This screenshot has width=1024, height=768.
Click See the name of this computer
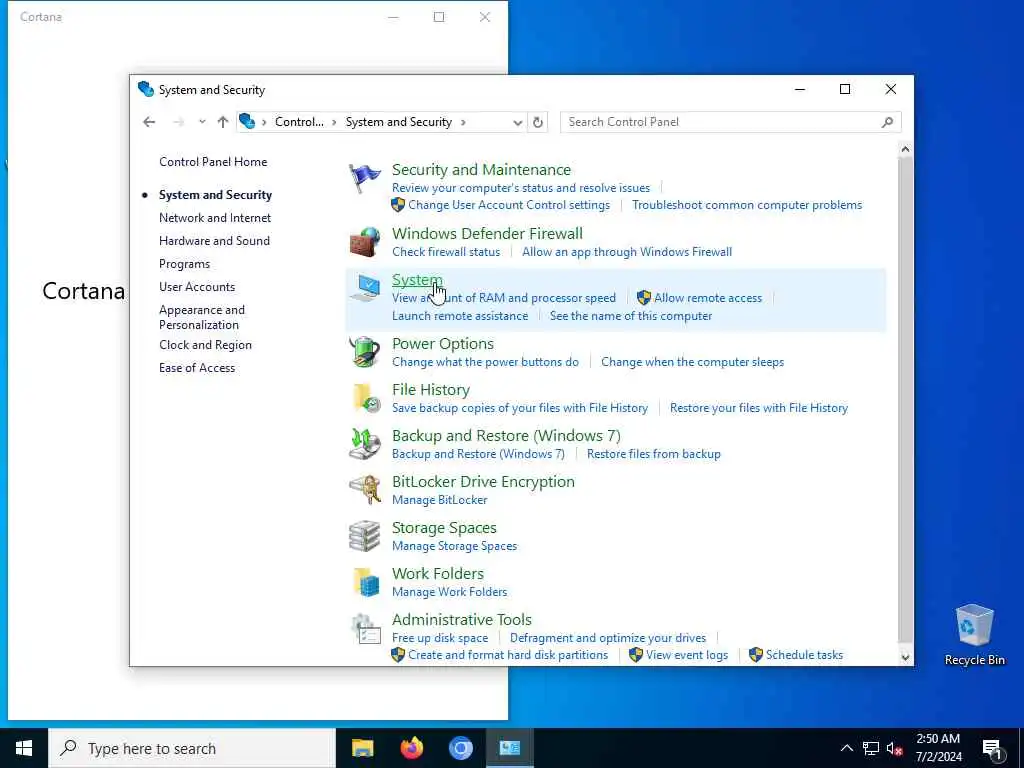pos(631,316)
